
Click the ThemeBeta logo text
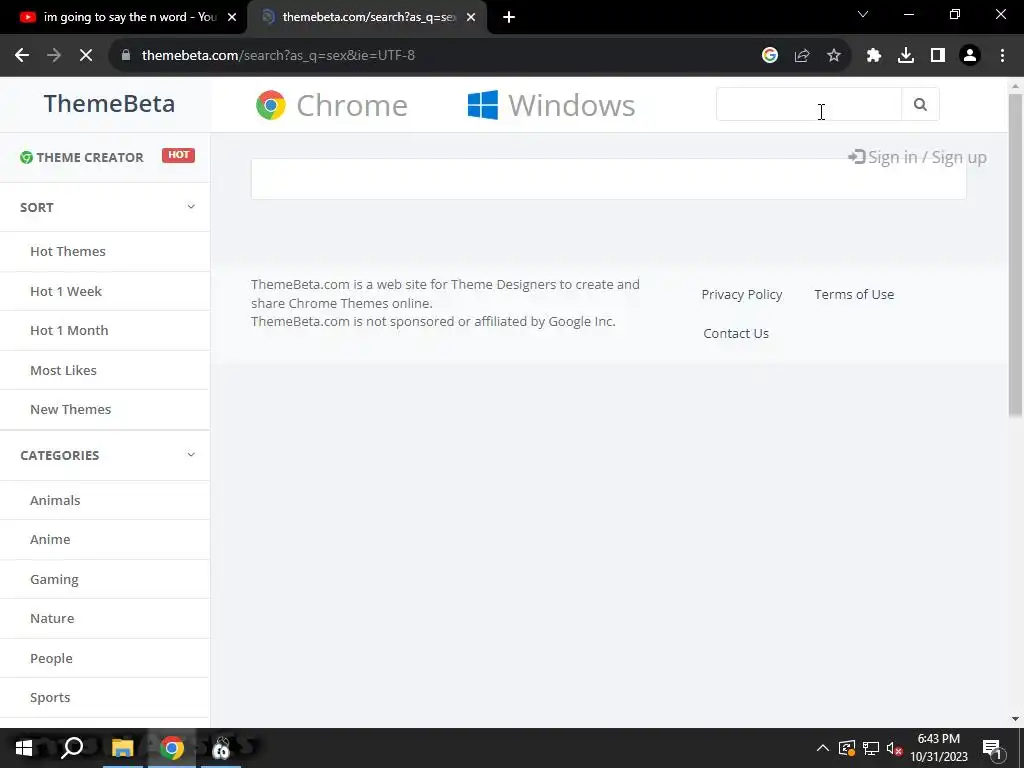[x=109, y=103]
